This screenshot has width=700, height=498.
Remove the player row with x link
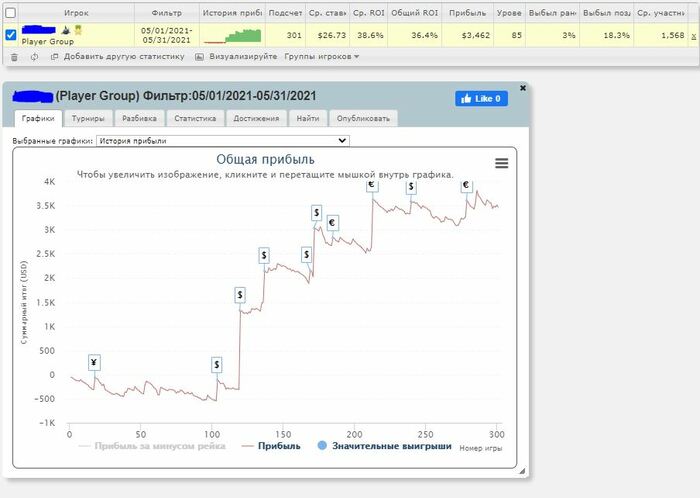[x=693, y=37]
